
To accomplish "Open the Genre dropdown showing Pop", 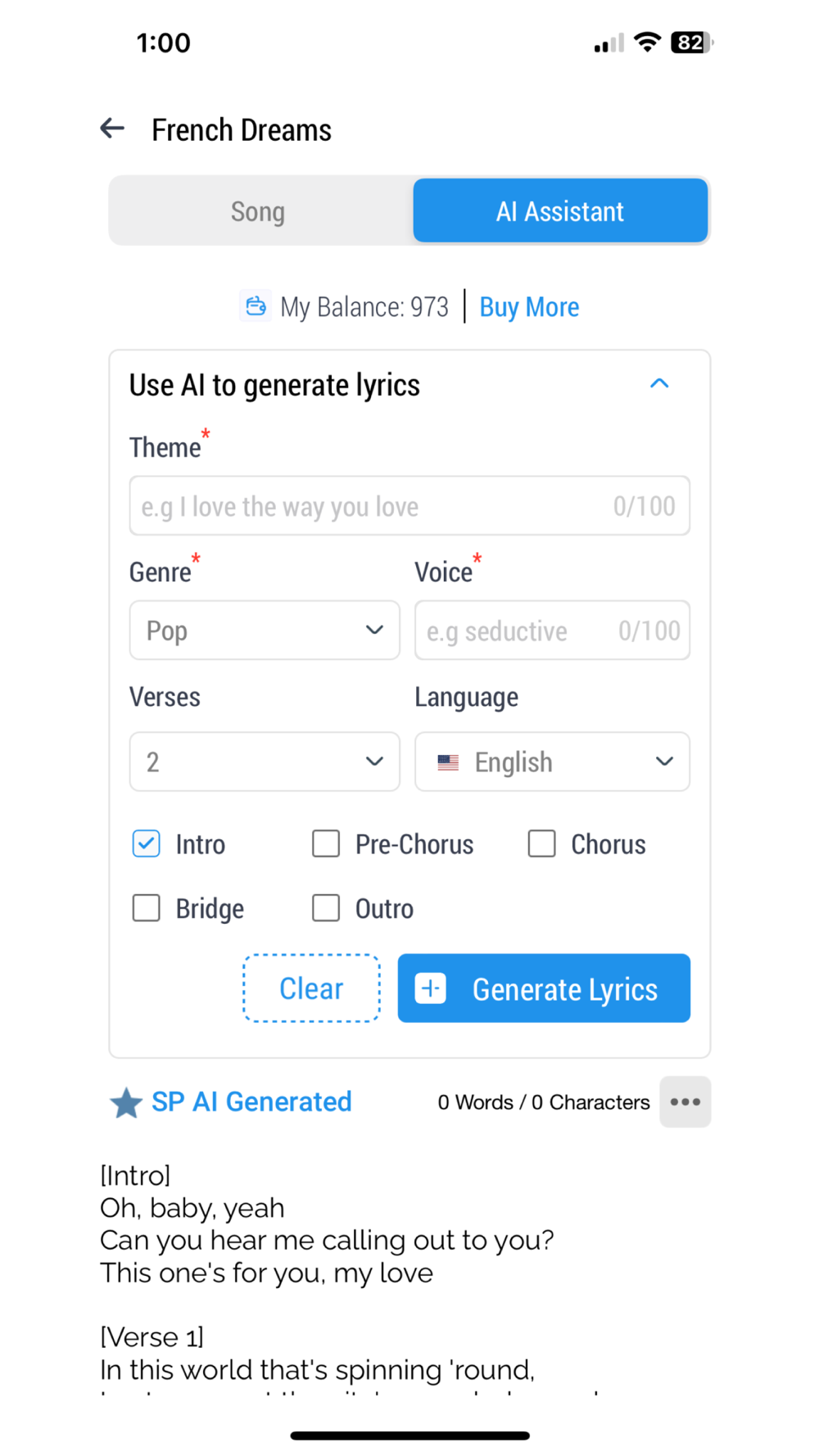I will 265,631.
